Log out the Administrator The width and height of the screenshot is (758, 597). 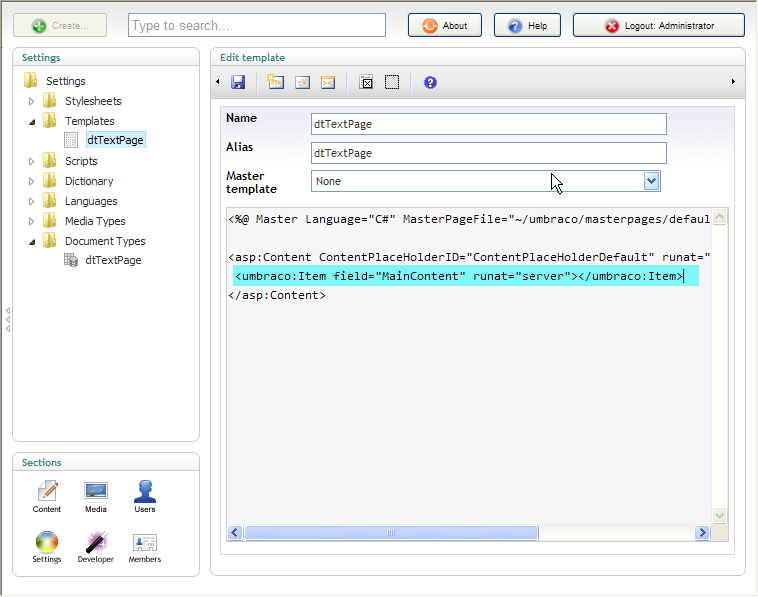[x=658, y=25]
